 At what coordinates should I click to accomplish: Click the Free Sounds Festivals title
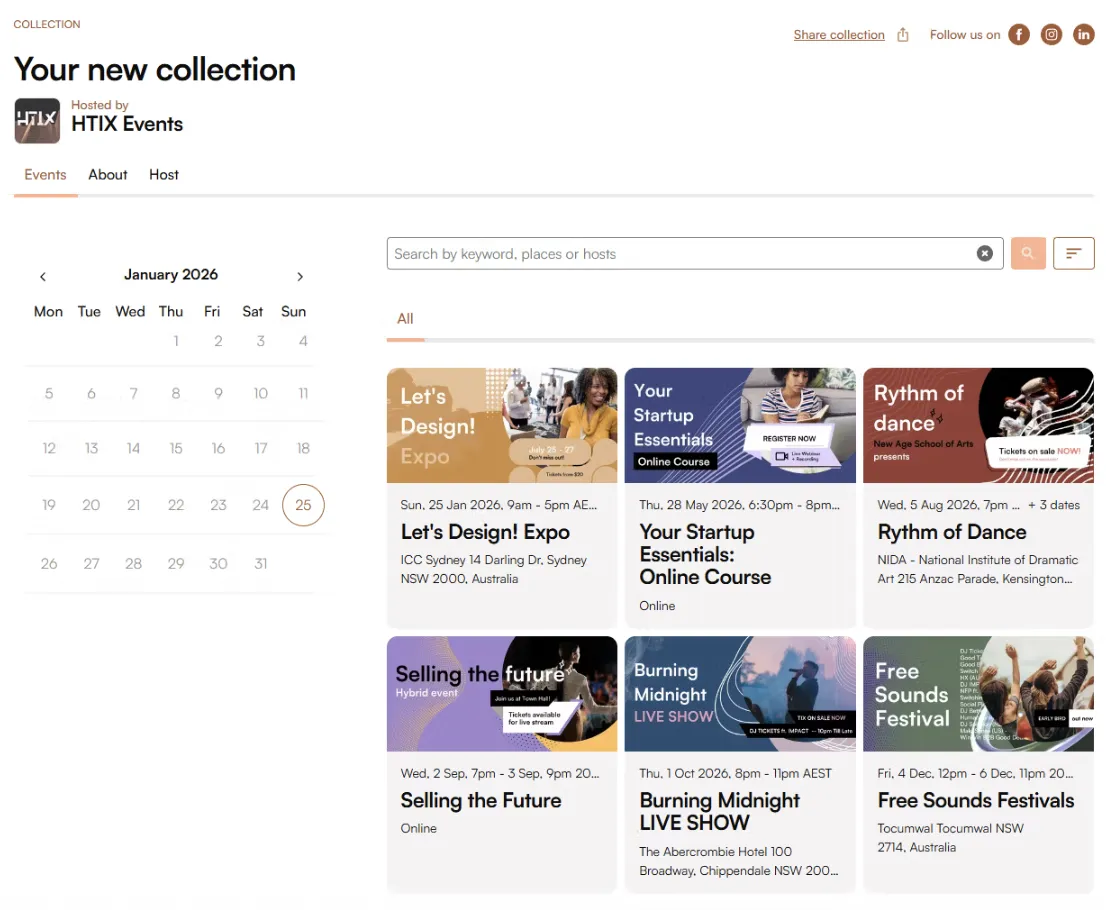(x=976, y=801)
